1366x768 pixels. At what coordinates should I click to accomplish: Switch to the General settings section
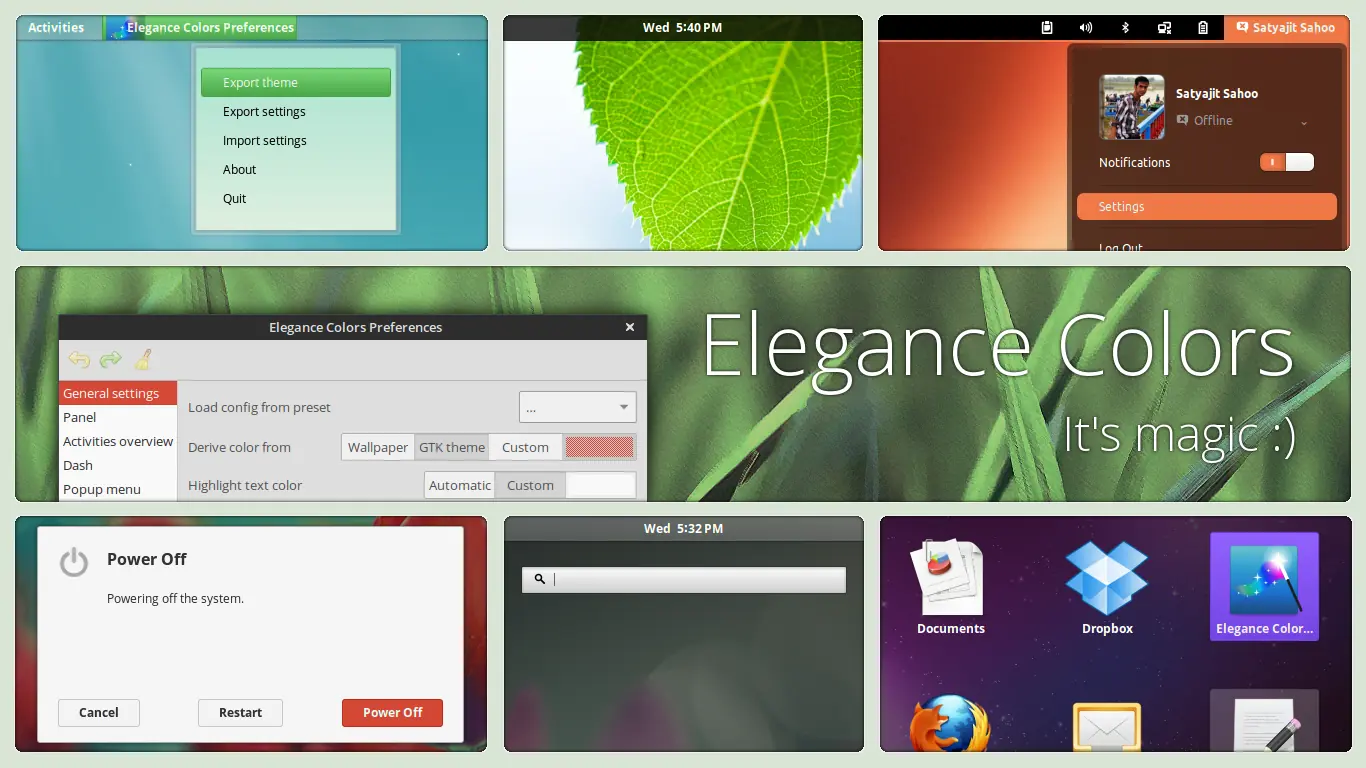(118, 393)
